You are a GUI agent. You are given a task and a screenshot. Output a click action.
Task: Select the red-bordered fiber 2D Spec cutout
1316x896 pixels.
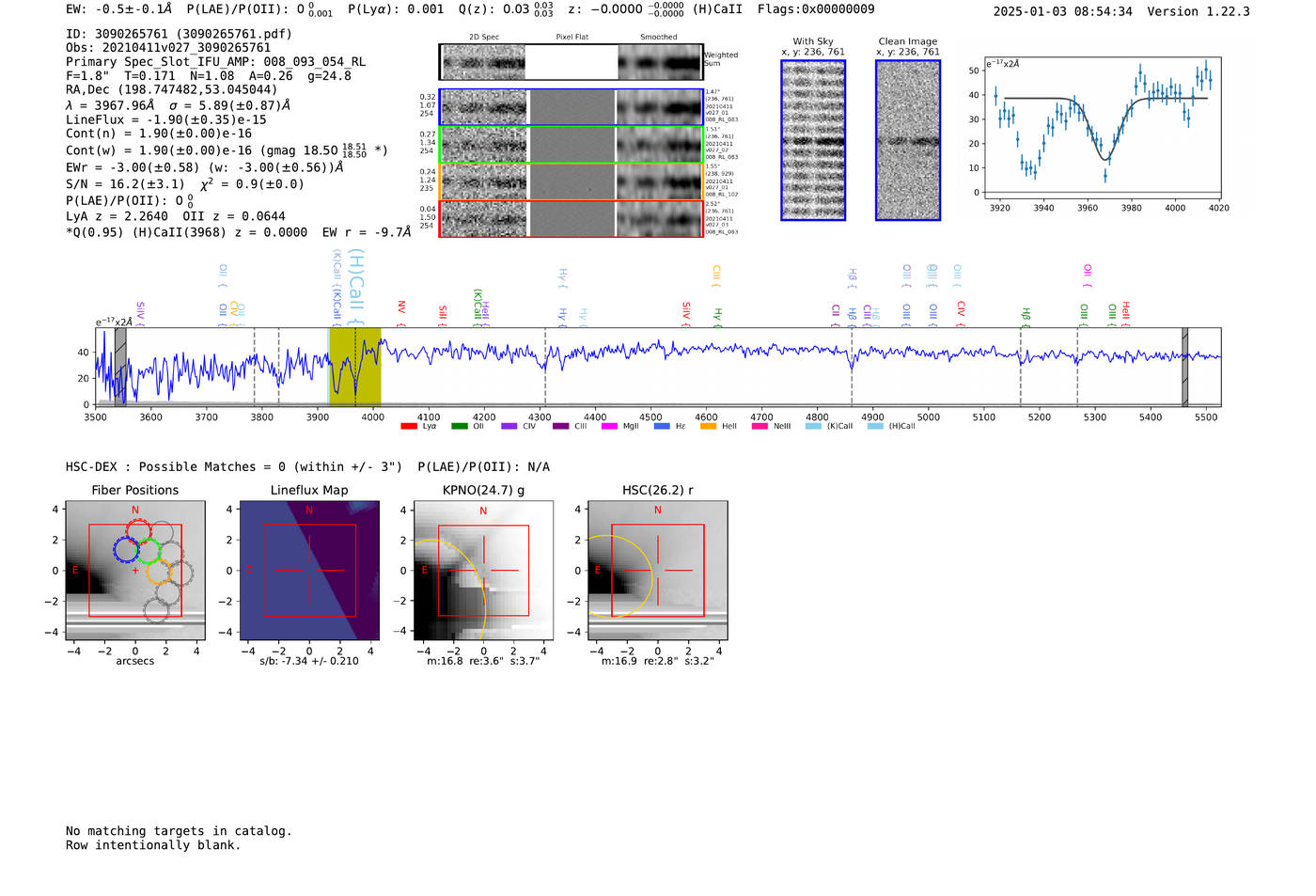coord(483,219)
